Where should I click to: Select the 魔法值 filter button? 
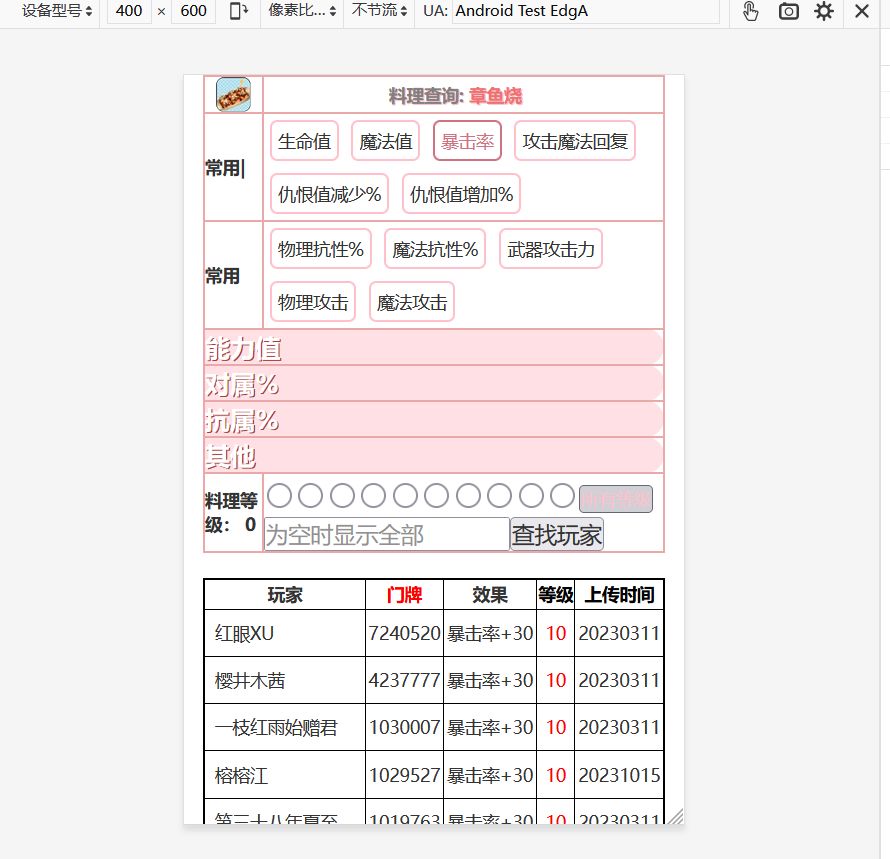[x=385, y=141]
